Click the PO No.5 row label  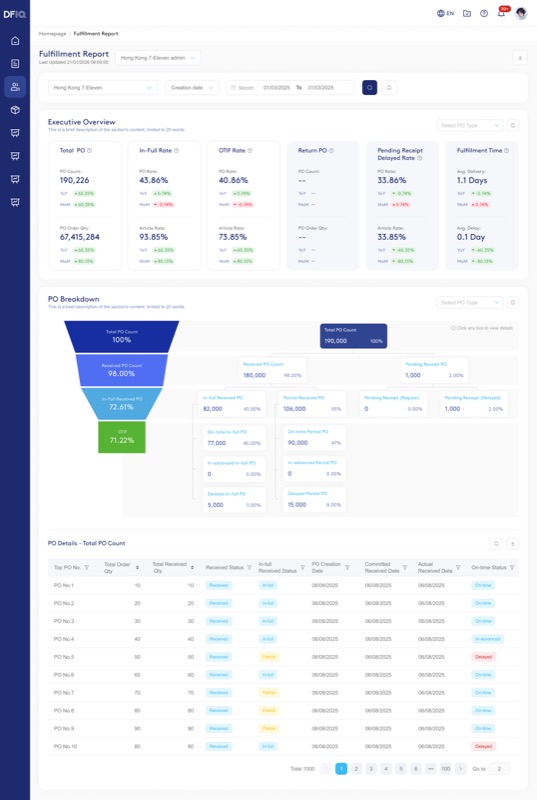64,657
